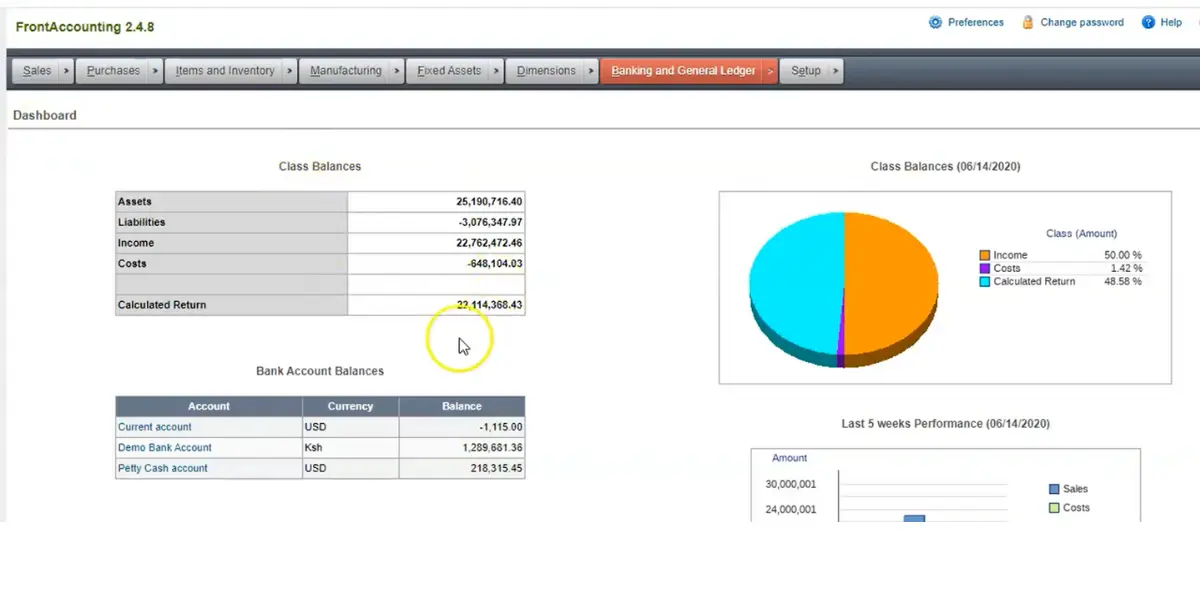Click the orange Income legend swatch

984,256
